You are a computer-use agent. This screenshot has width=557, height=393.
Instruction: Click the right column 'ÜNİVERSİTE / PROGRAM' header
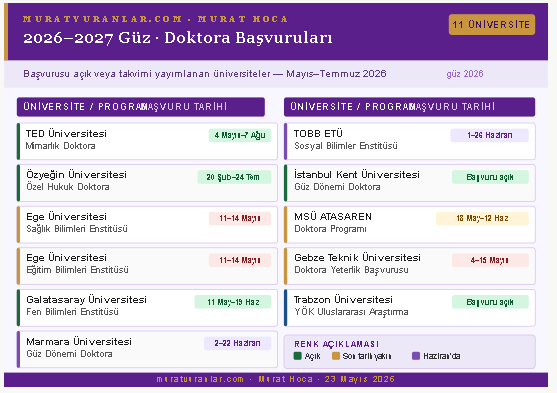tap(352, 107)
